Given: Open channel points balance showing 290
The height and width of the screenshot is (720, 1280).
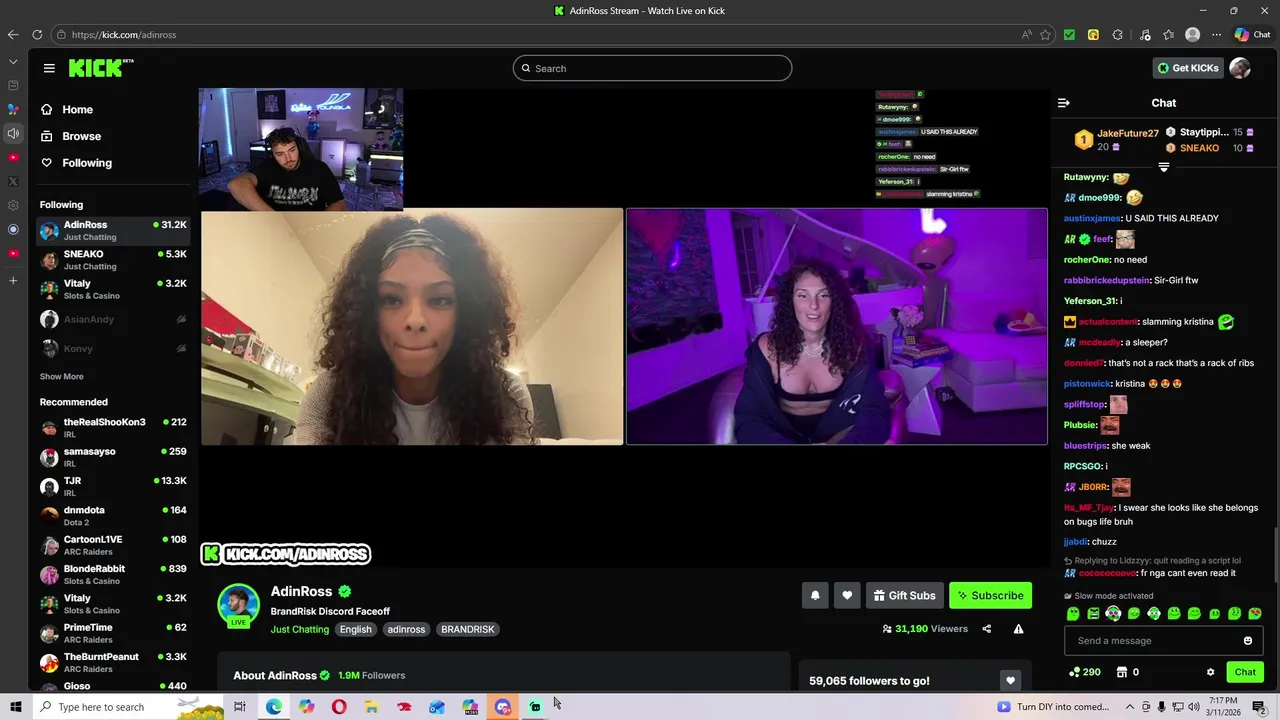Looking at the screenshot, I should pos(1085,672).
